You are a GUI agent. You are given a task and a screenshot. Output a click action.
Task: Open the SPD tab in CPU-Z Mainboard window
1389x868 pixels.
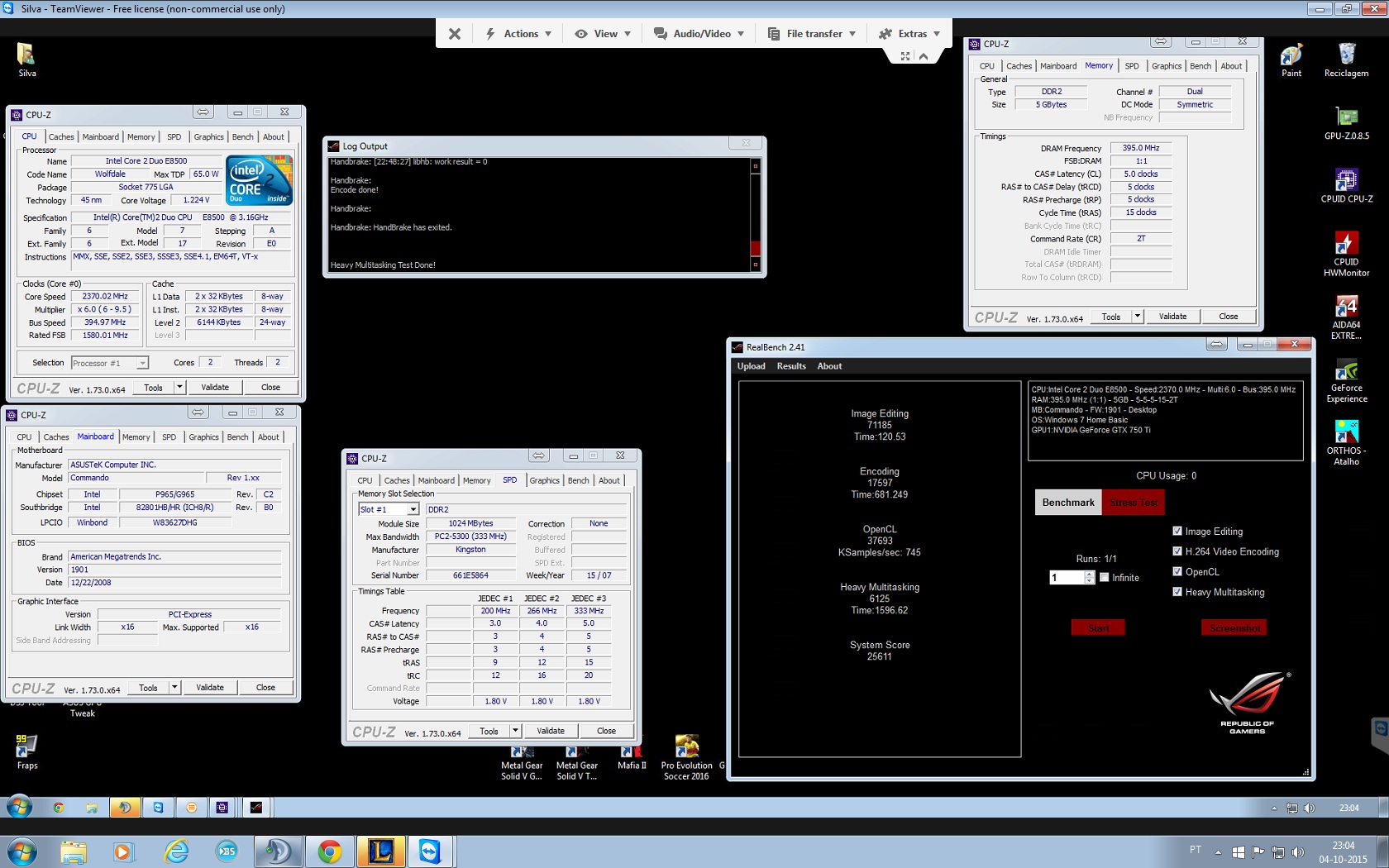click(169, 436)
